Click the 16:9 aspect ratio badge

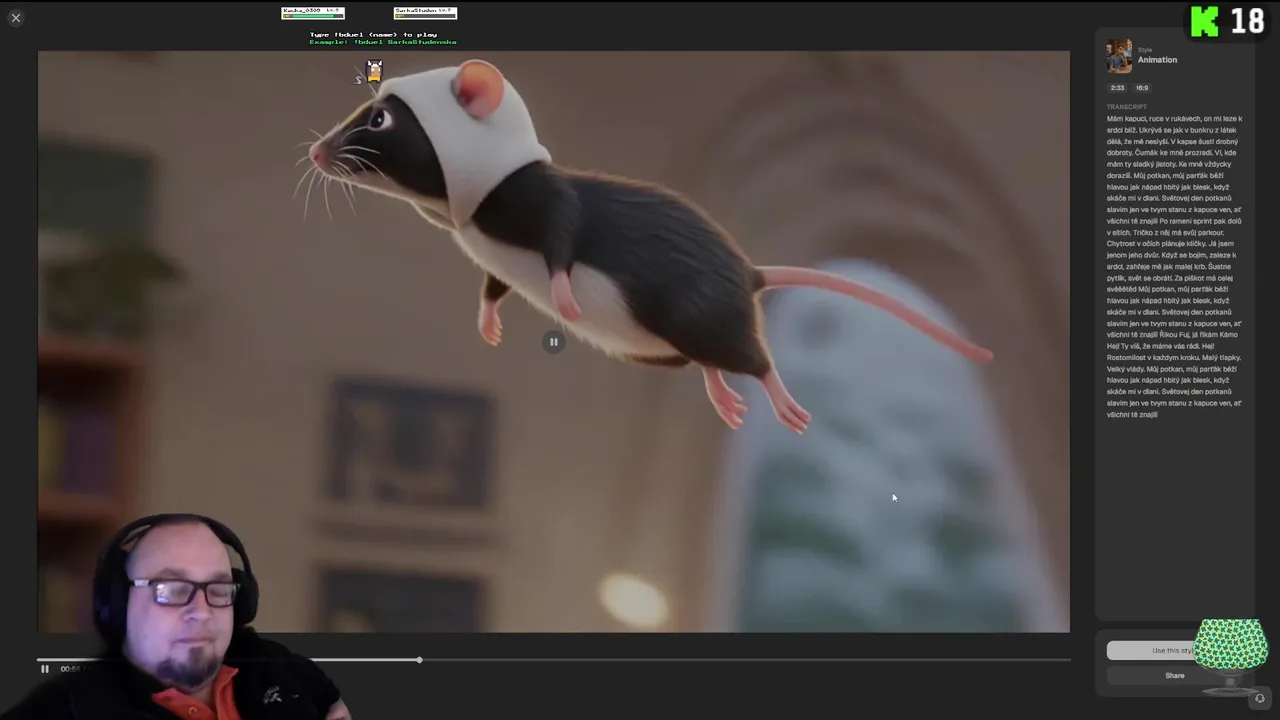(x=1141, y=88)
